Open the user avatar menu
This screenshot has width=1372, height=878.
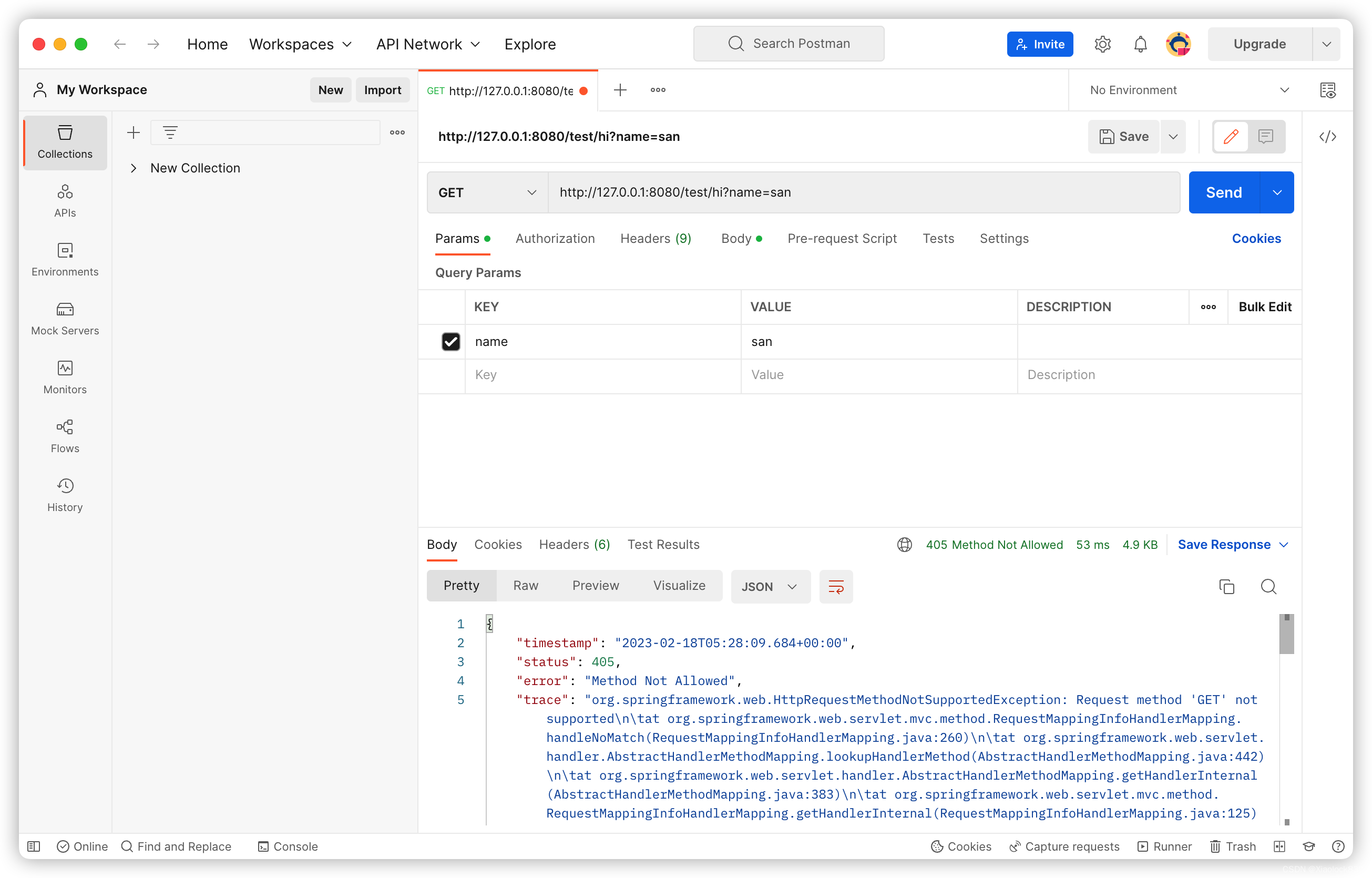[1178, 44]
